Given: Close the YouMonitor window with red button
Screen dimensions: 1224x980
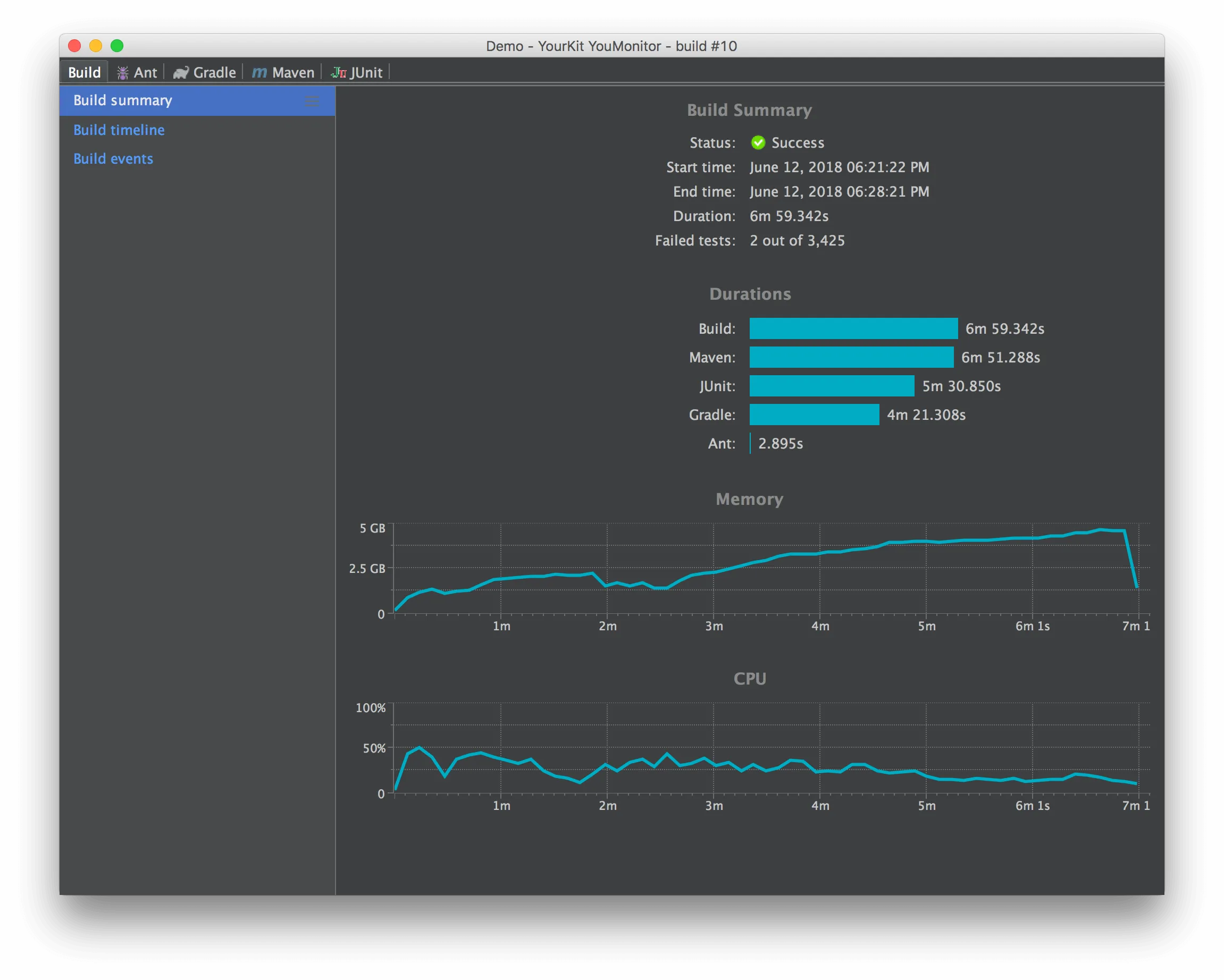Looking at the screenshot, I should [74, 46].
